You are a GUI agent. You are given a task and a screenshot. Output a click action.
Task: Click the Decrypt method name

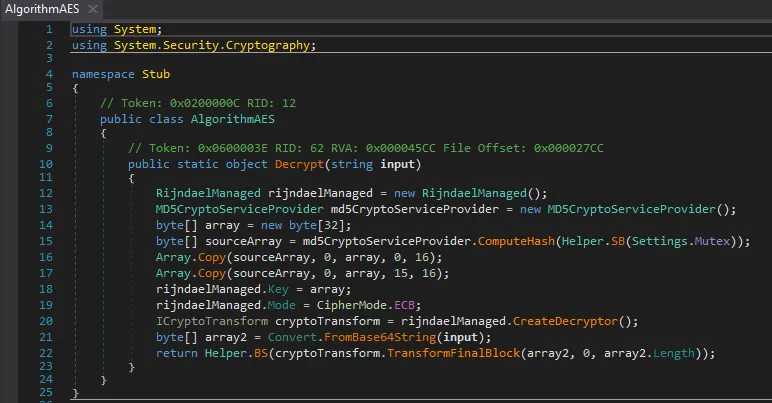(x=297, y=163)
